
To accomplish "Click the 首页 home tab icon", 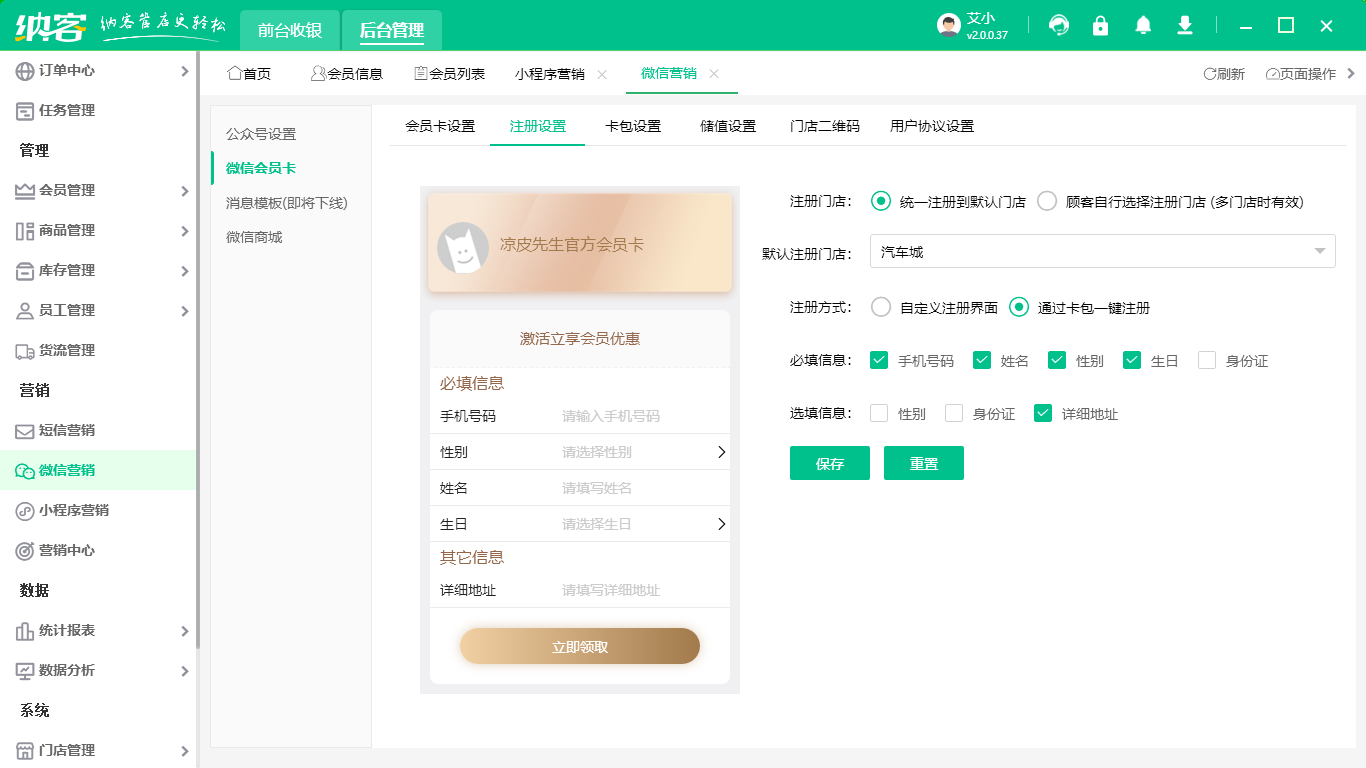I will coord(235,73).
